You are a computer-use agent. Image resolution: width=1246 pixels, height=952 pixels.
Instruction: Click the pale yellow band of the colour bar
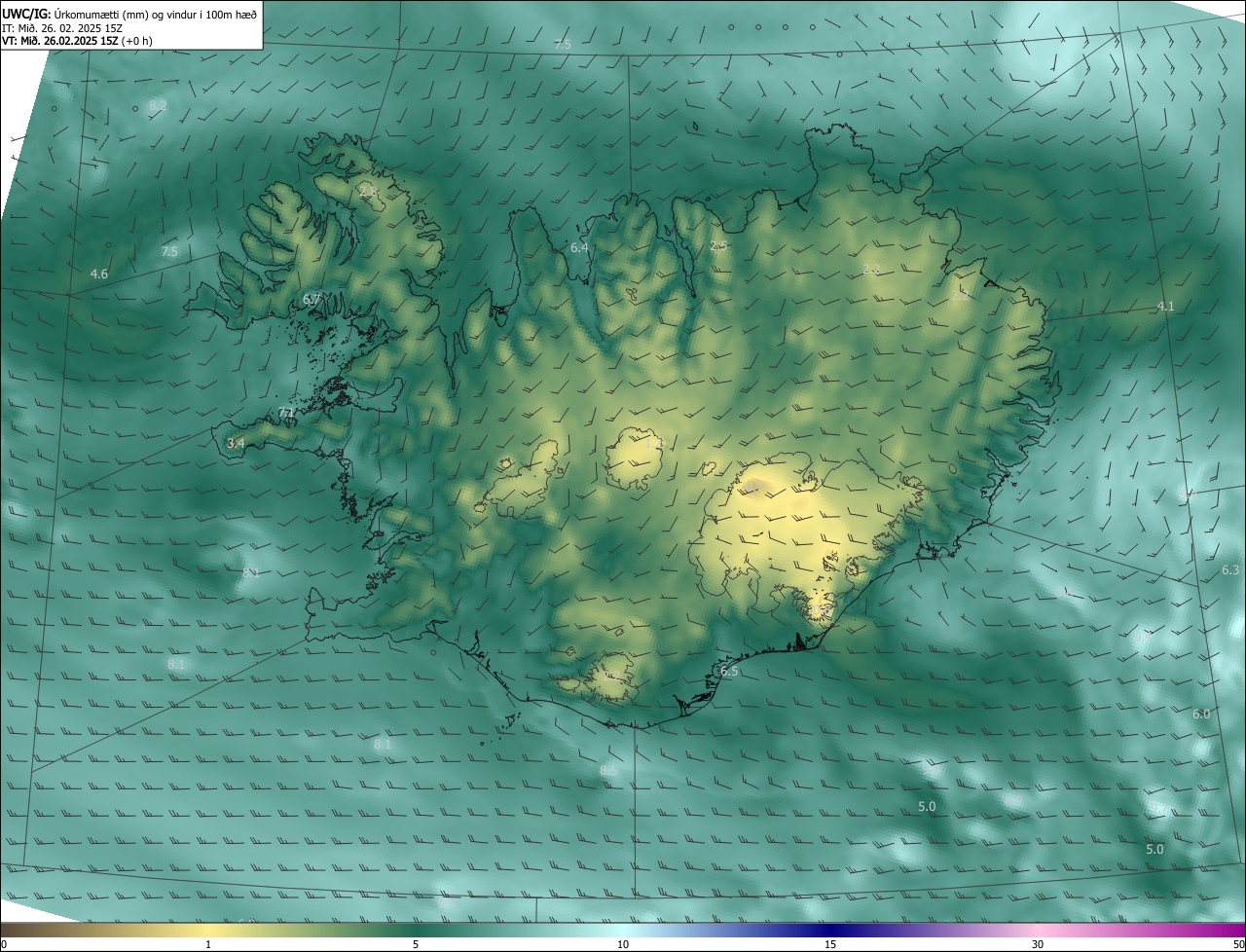pos(209,930)
